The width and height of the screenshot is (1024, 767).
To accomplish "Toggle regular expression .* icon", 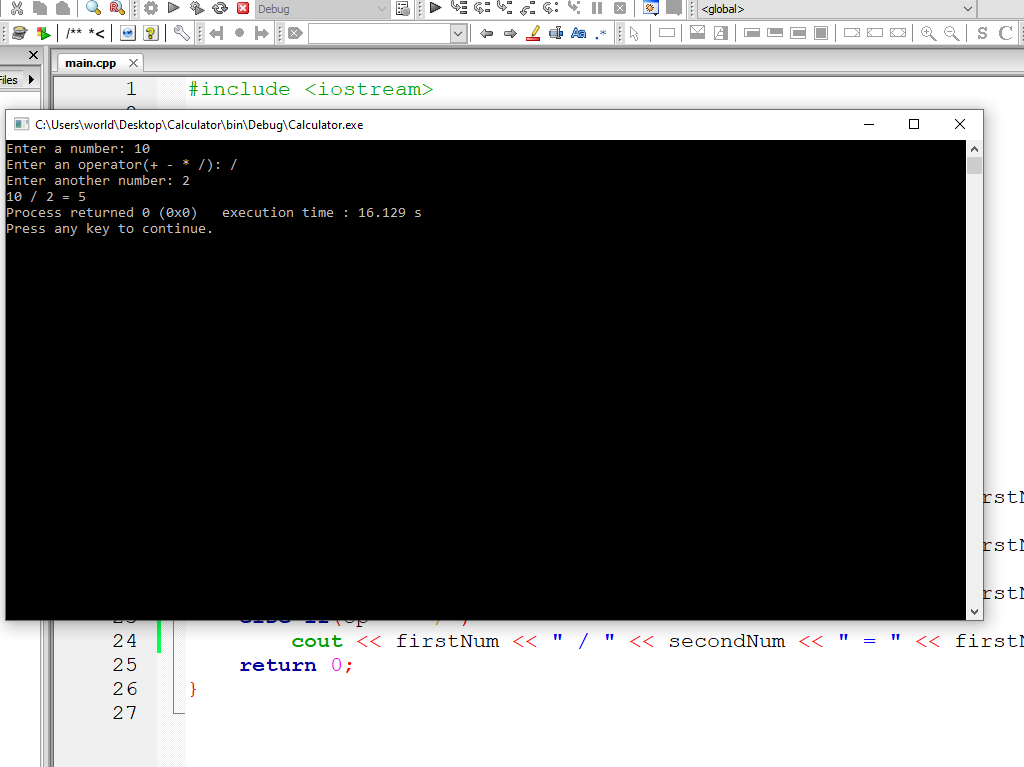I will 601,33.
